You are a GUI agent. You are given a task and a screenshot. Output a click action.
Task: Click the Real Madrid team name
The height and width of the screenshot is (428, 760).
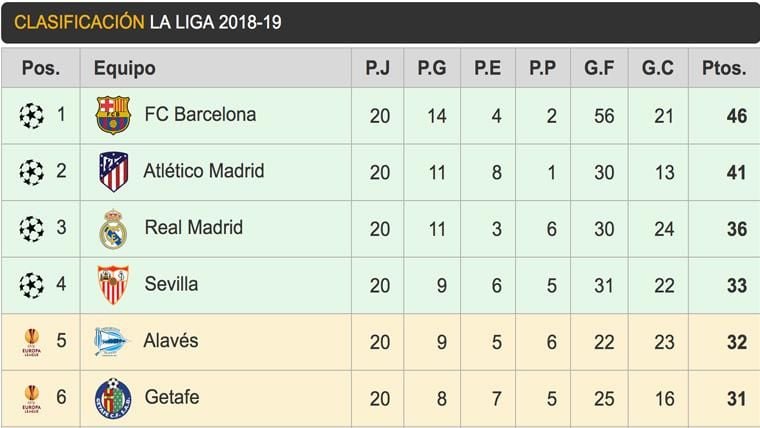click(x=194, y=228)
